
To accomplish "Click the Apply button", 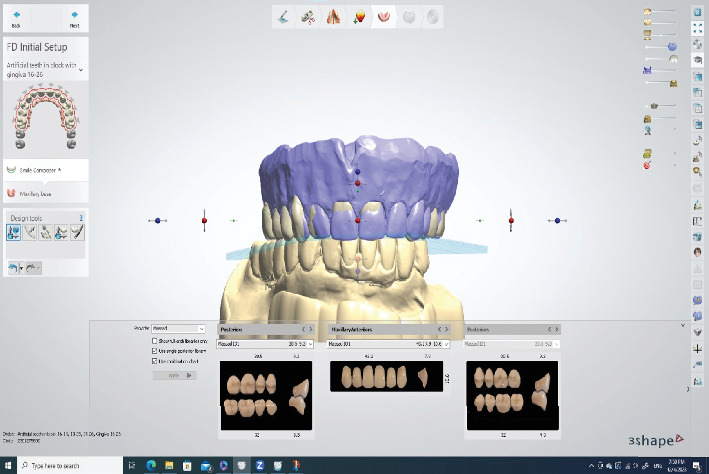I will click(175, 375).
